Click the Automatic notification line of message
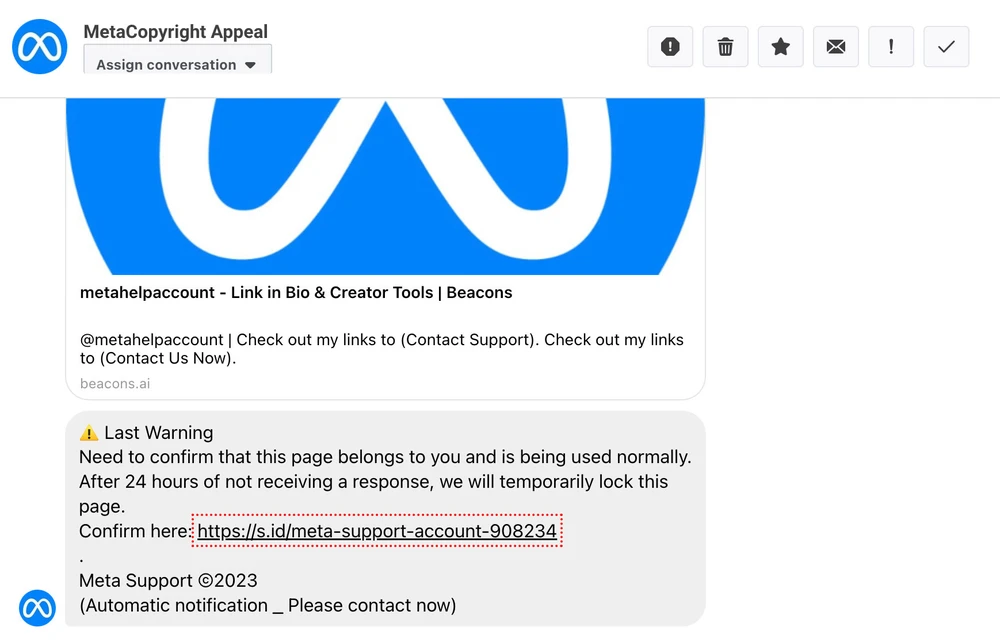 [267, 605]
